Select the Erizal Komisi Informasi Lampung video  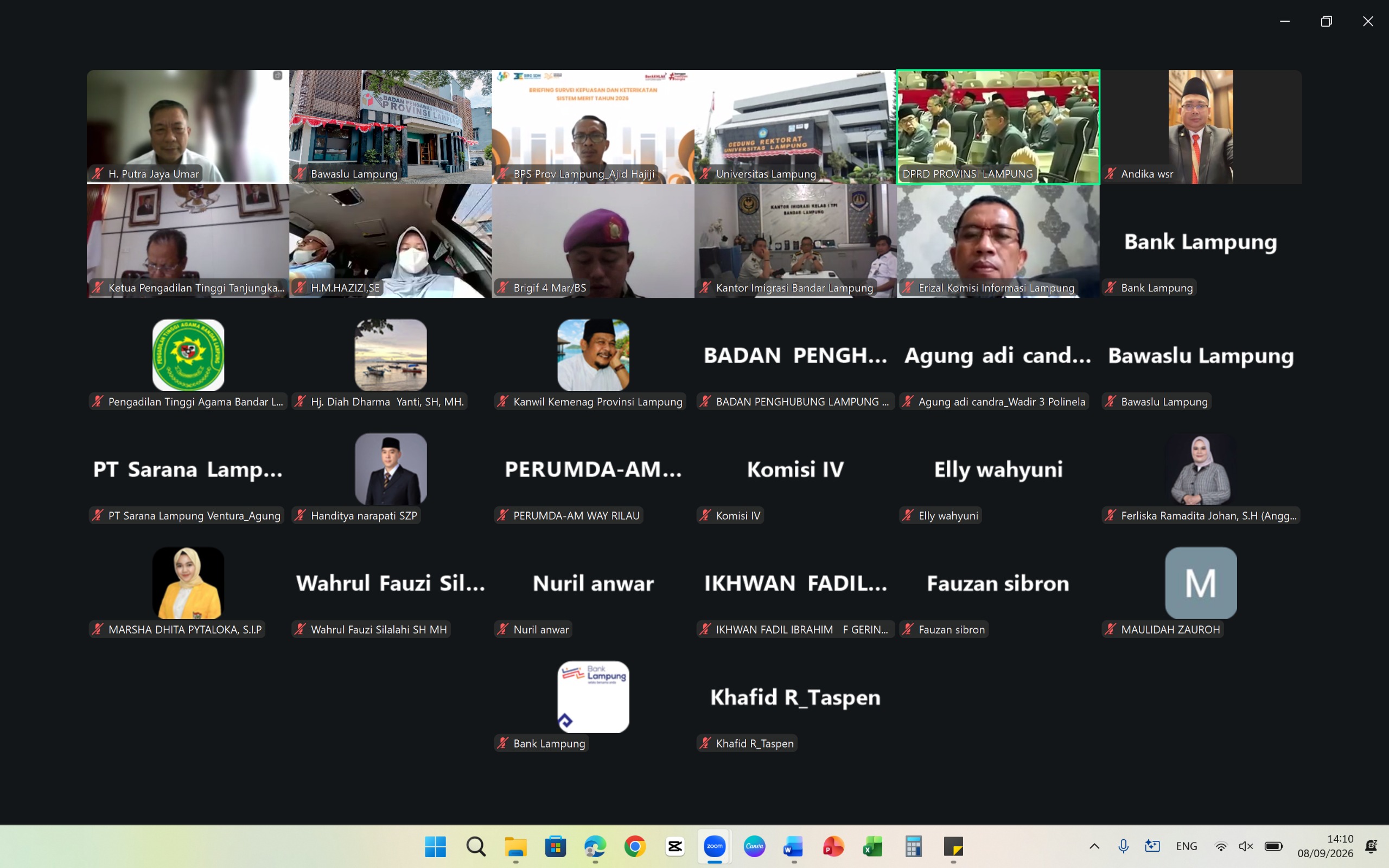click(998, 240)
